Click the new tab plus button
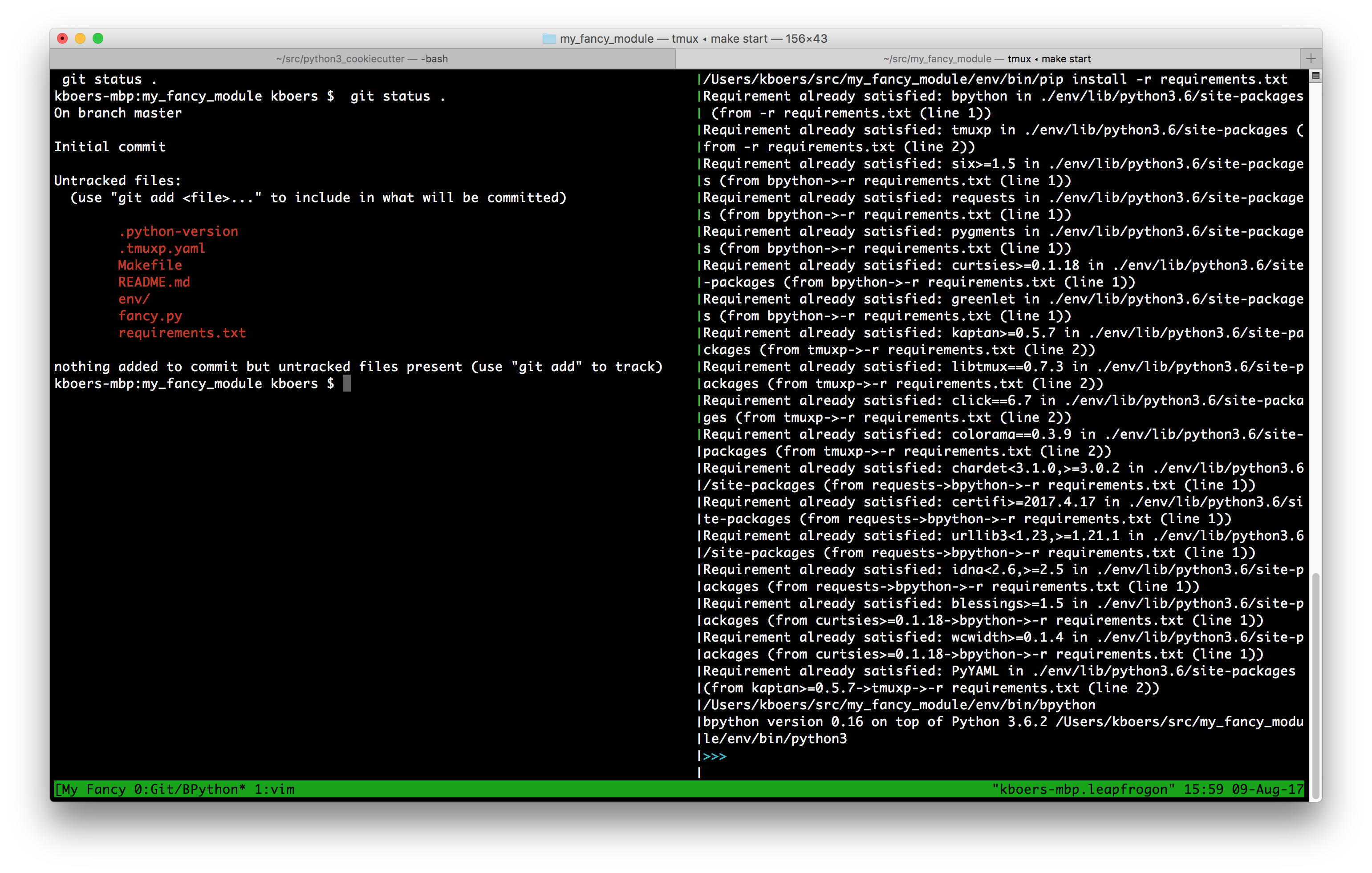1372x873 pixels. [1311, 59]
